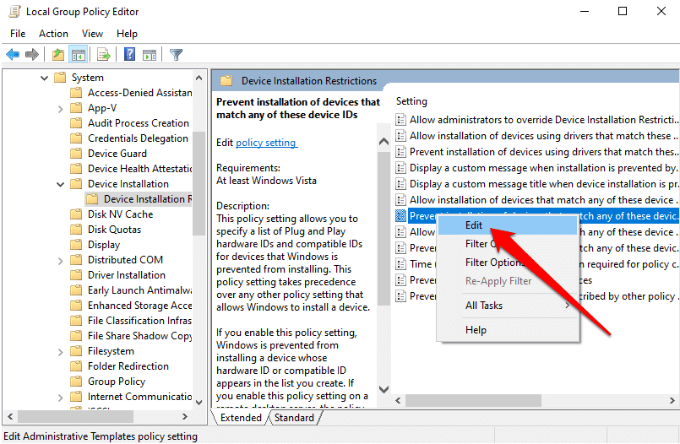The image size is (680, 444).
Task: Select Audit Process Creation tree item
Action: pyautogui.click(x=138, y=123)
